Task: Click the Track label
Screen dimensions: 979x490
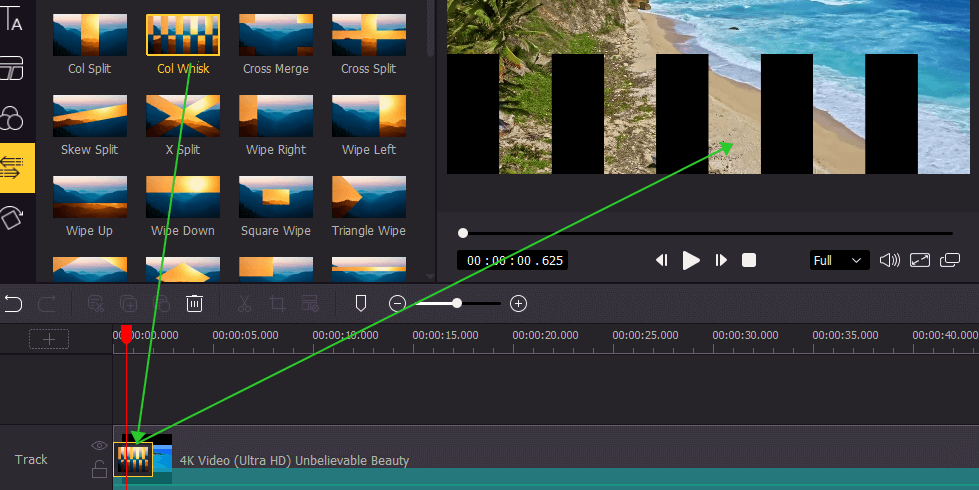Action: point(31,459)
